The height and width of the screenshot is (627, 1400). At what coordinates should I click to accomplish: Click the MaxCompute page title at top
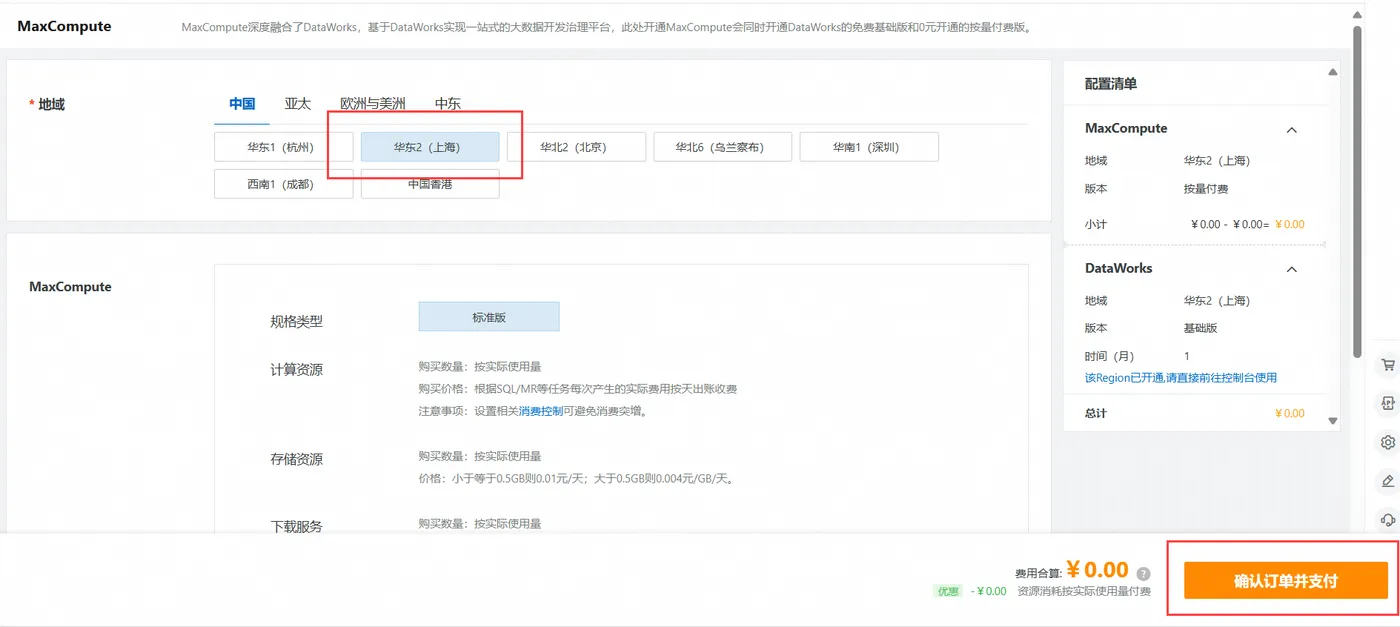[64, 26]
